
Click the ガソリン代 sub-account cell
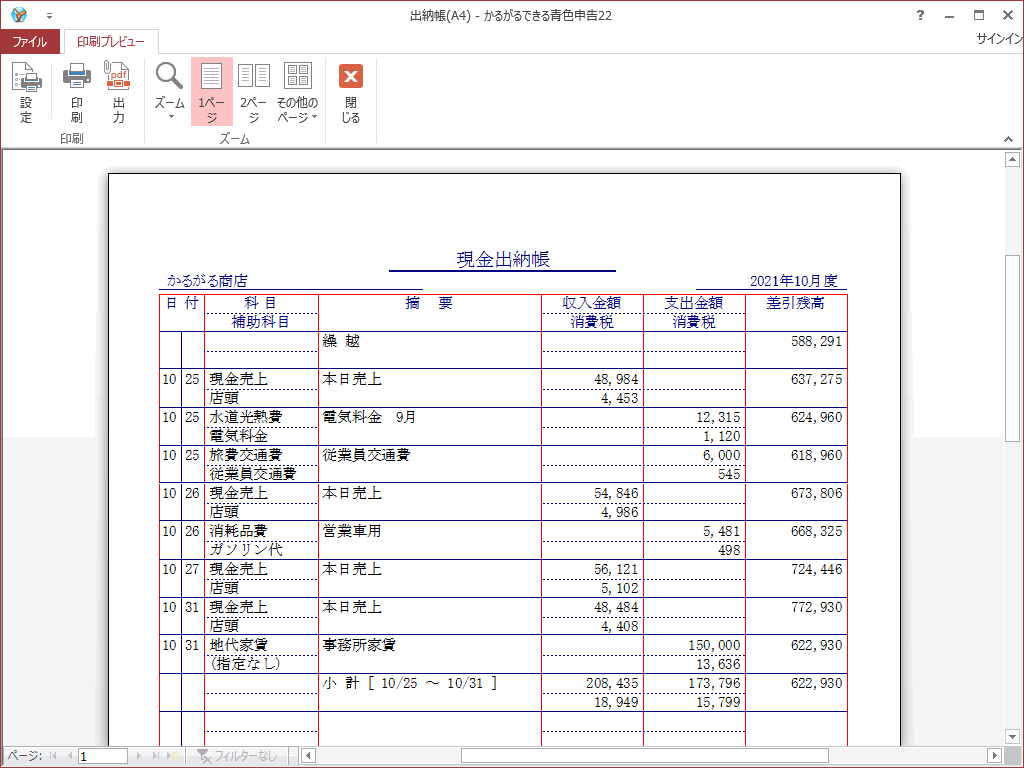tap(246, 550)
